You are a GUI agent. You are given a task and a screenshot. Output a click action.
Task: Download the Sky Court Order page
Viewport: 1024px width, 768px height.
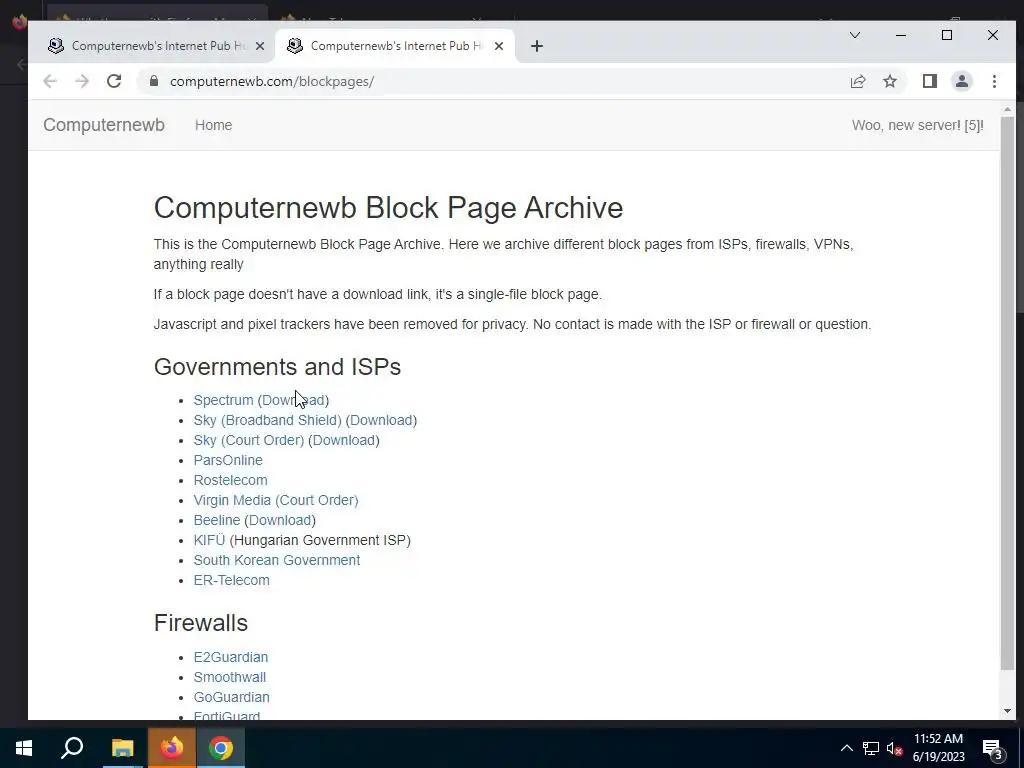tap(344, 440)
